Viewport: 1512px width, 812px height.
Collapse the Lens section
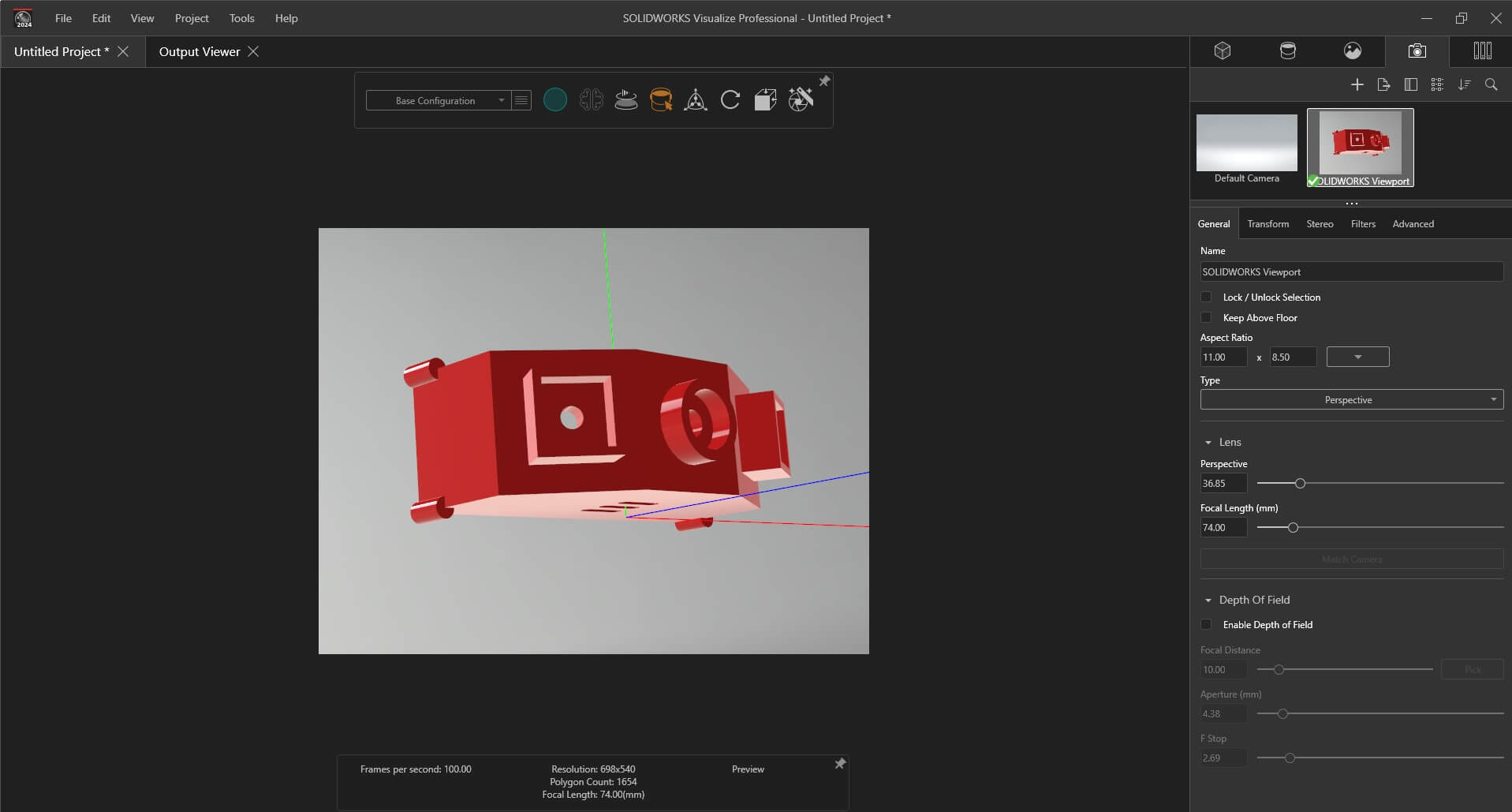point(1208,443)
